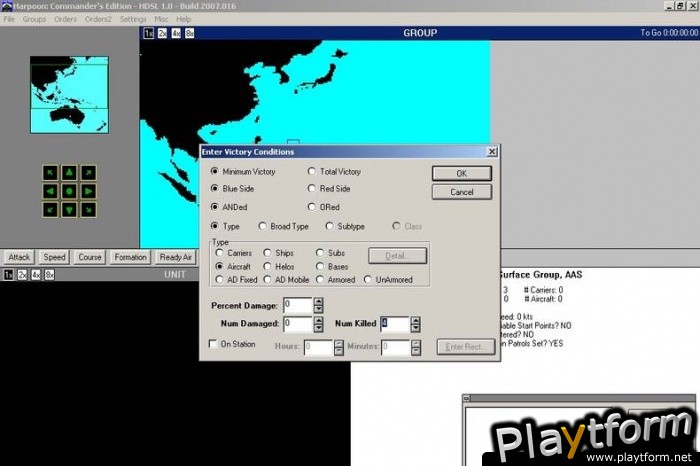The image size is (700, 466).
Task: Increase Num Killed with spinner
Action: pyautogui.click(x=415, y=320)
